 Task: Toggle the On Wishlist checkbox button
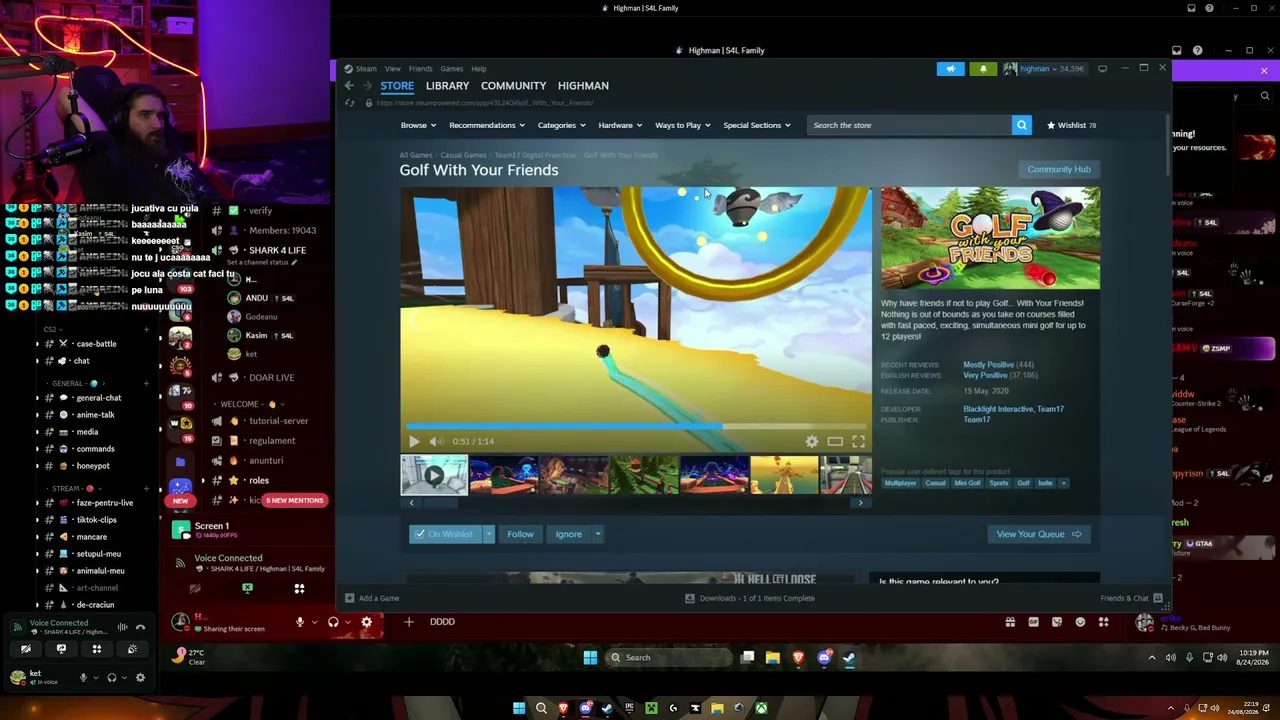pyautogui.click(x=445, y=534)
